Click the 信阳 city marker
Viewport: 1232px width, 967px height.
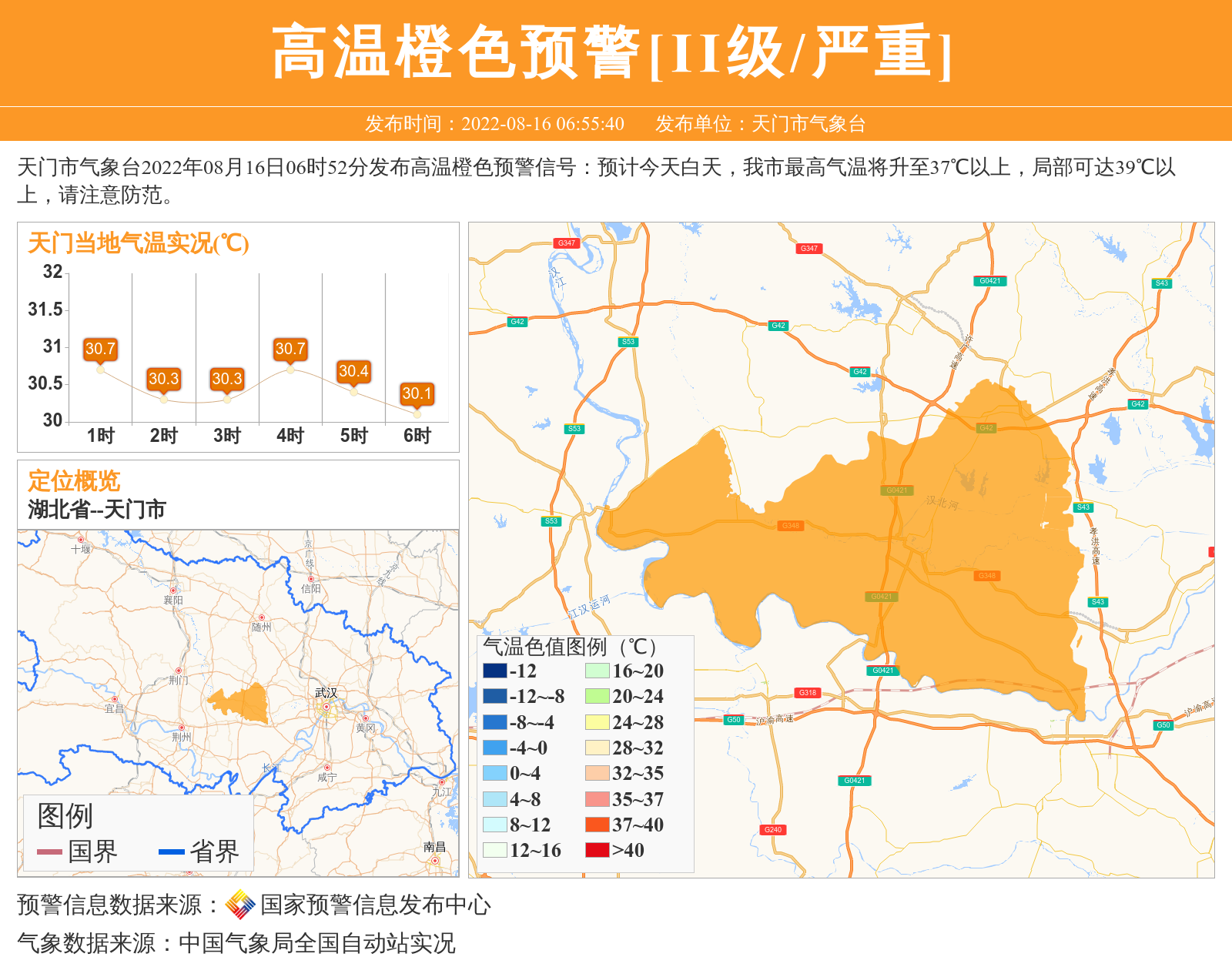(x=311, y=579)
